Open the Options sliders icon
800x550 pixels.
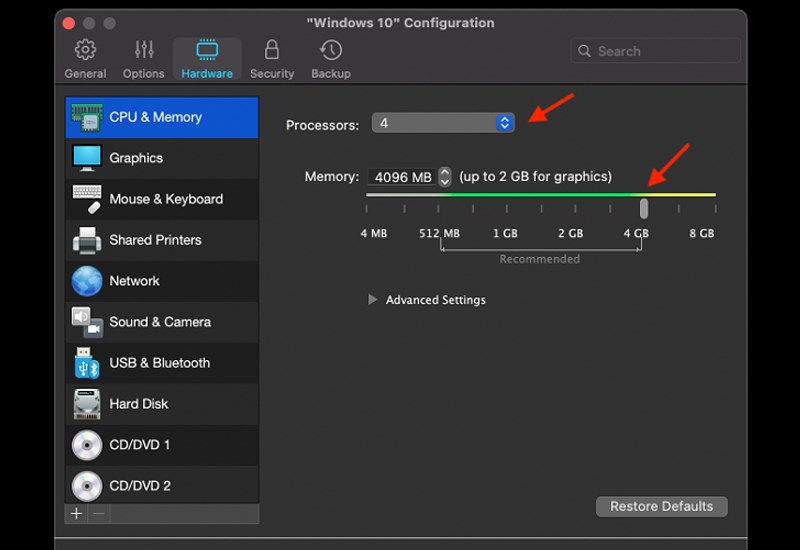click(143, 50)
